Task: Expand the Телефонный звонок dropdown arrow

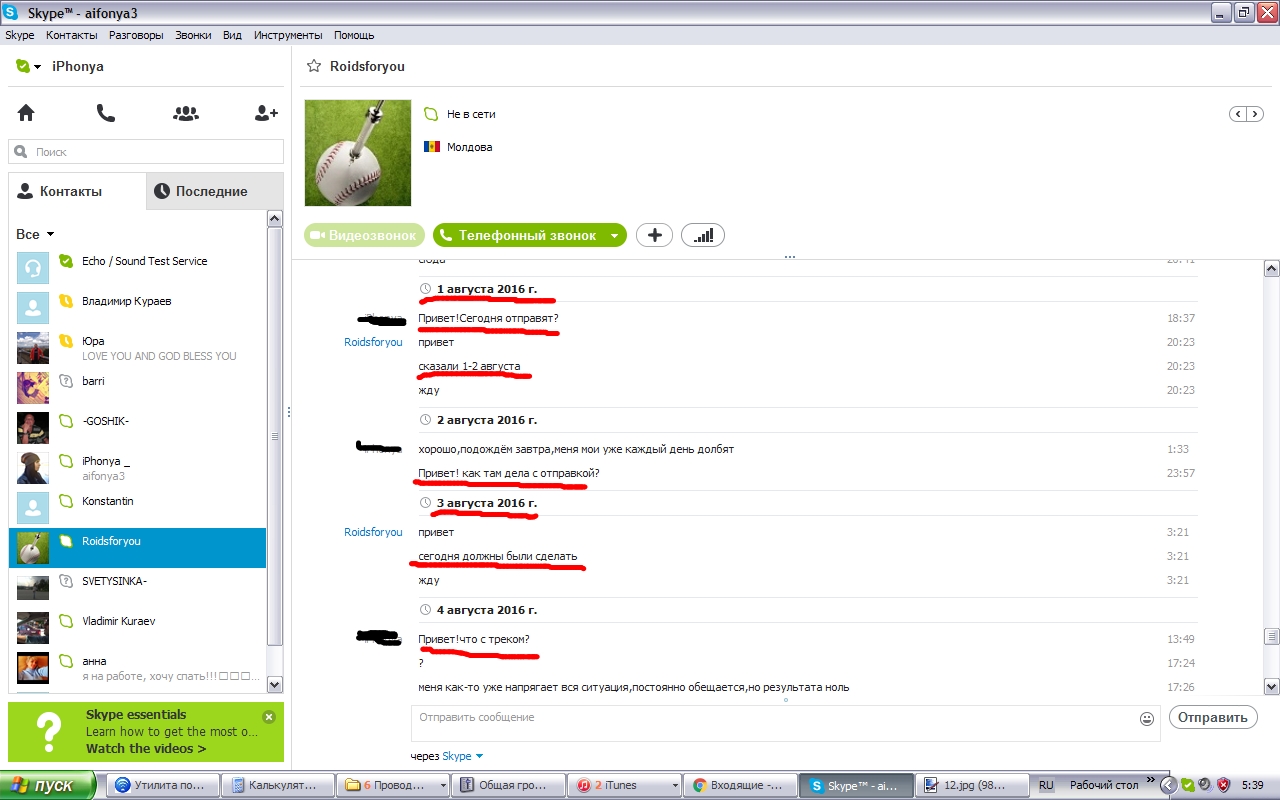Action: pos(614,236)
